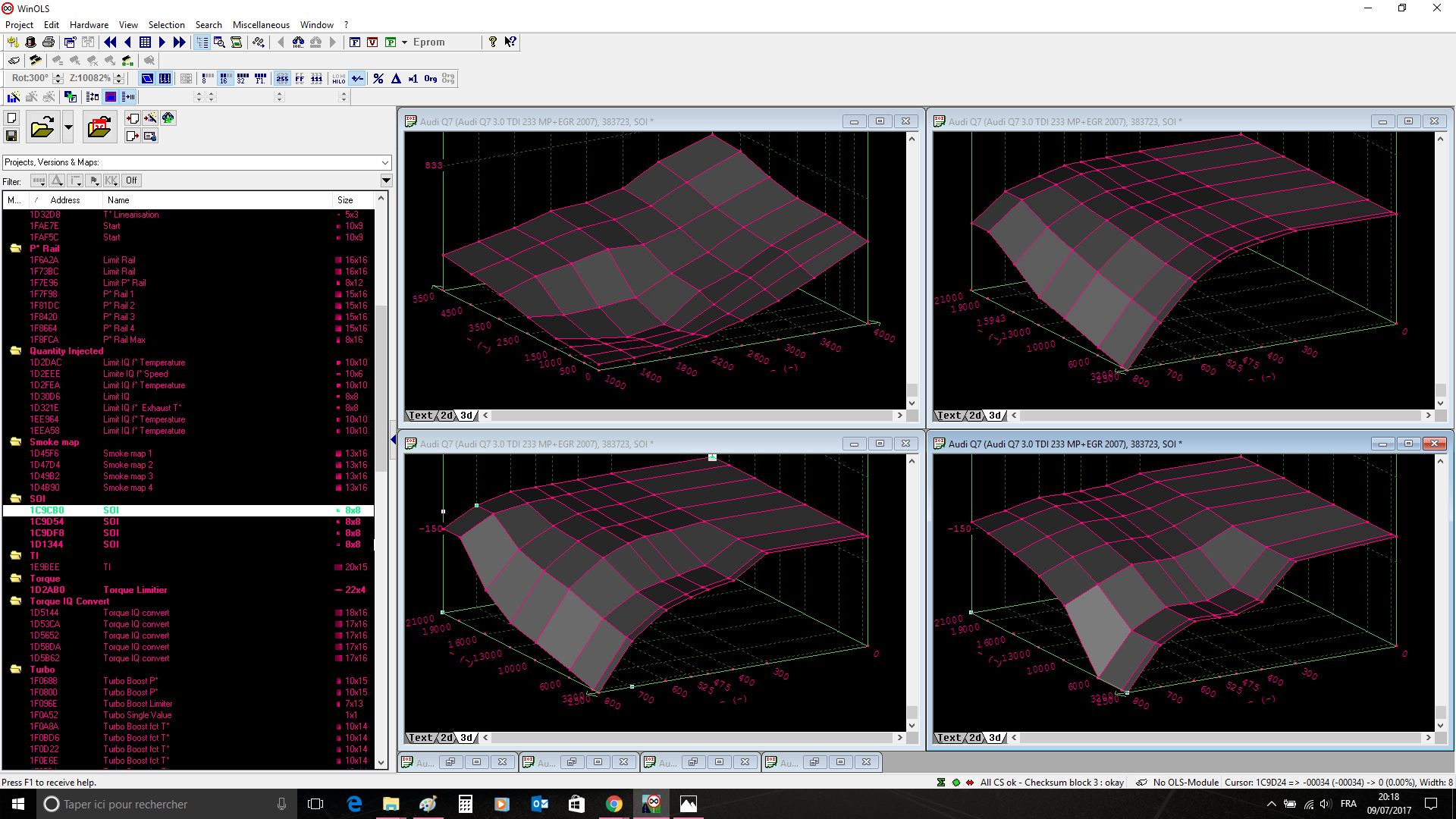1456x819 pixels.
Task: Increase rotation value with stepper arrow
Action: (58, 75)
